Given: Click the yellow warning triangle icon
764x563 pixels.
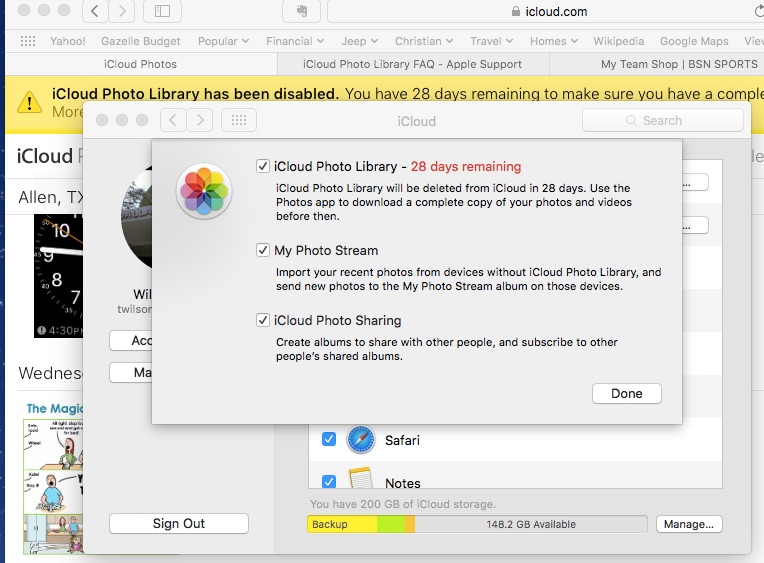Looking at the screenshot, I should pyautogui.click(x=29, y=102).
